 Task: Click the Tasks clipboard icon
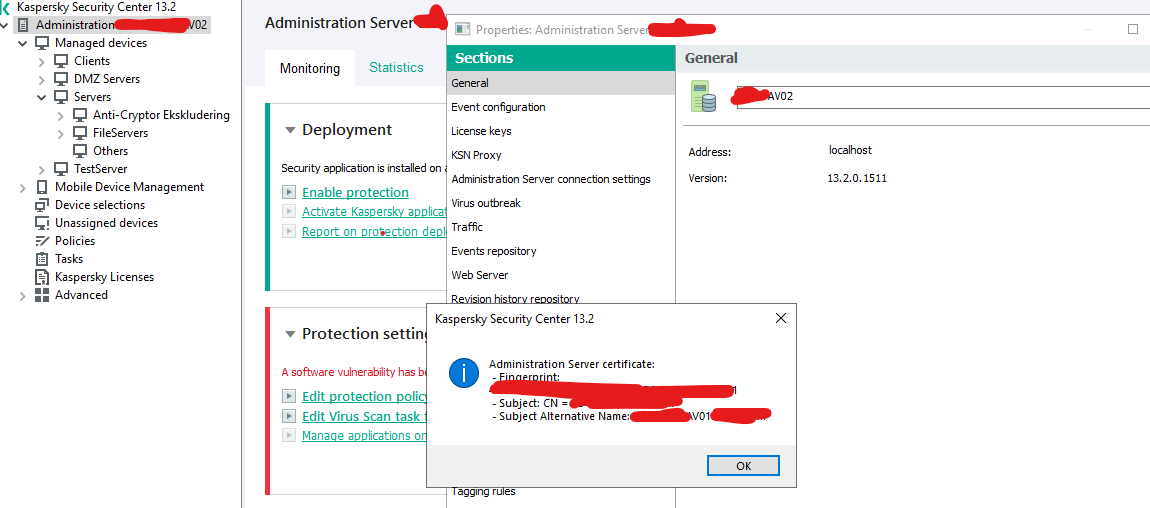click(42, 259)
